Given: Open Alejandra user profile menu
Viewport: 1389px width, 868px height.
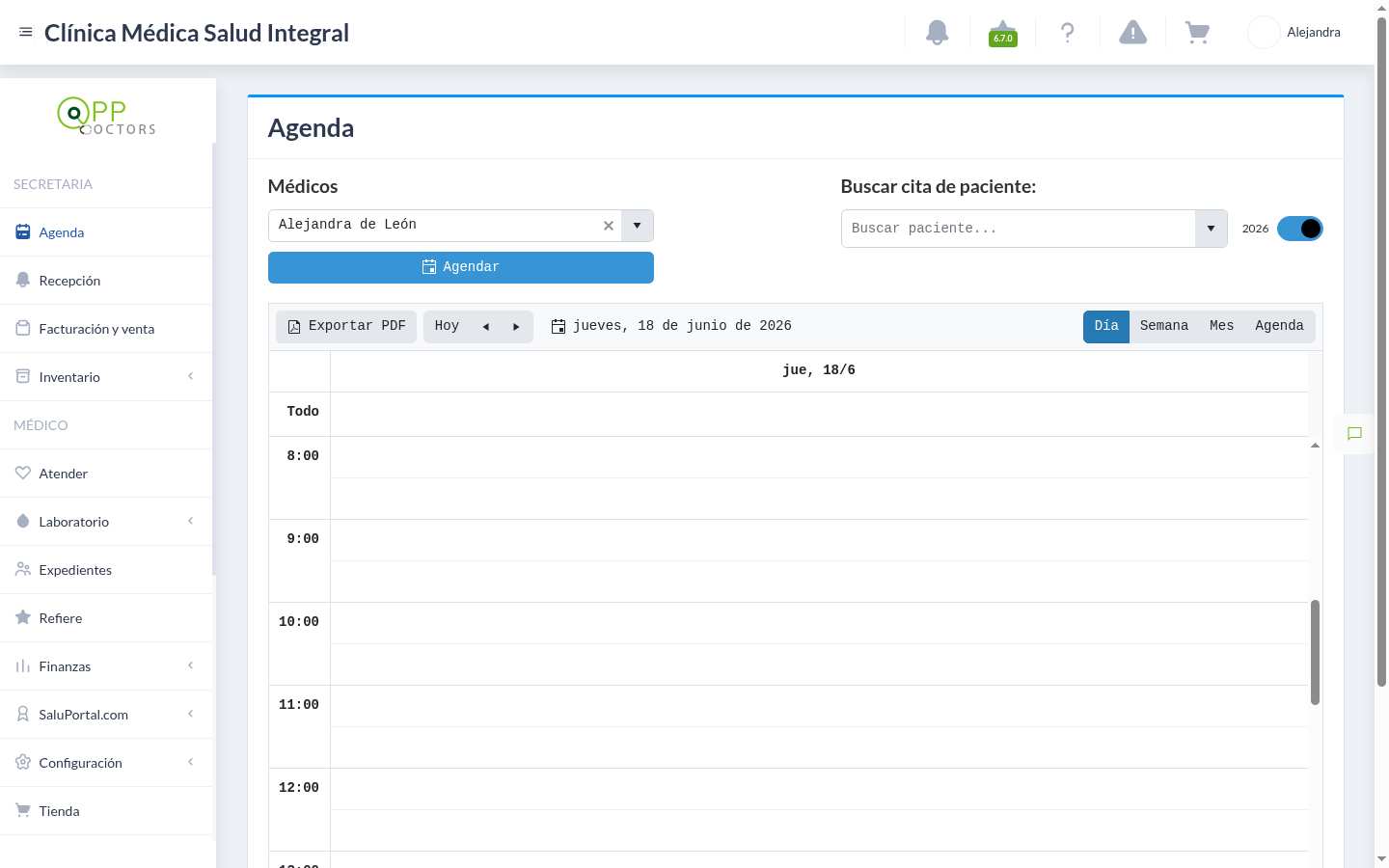Looking at the screenshot, I should [1294, 32].
